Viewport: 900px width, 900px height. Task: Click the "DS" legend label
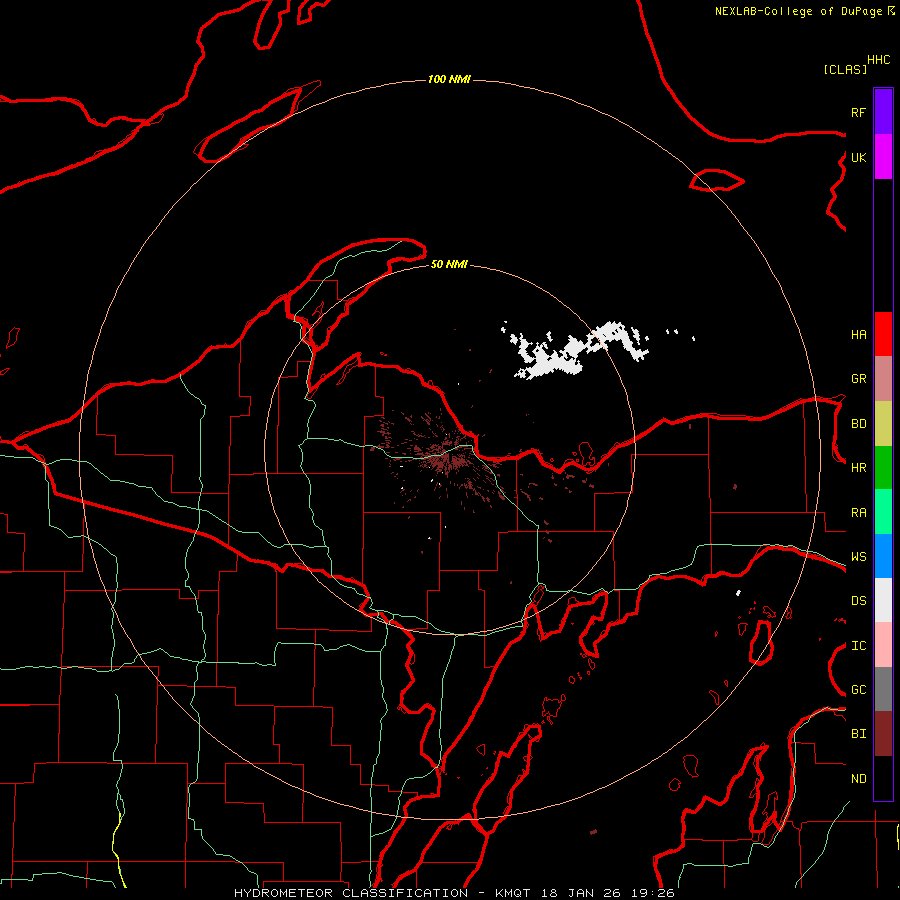pos(858,601)
